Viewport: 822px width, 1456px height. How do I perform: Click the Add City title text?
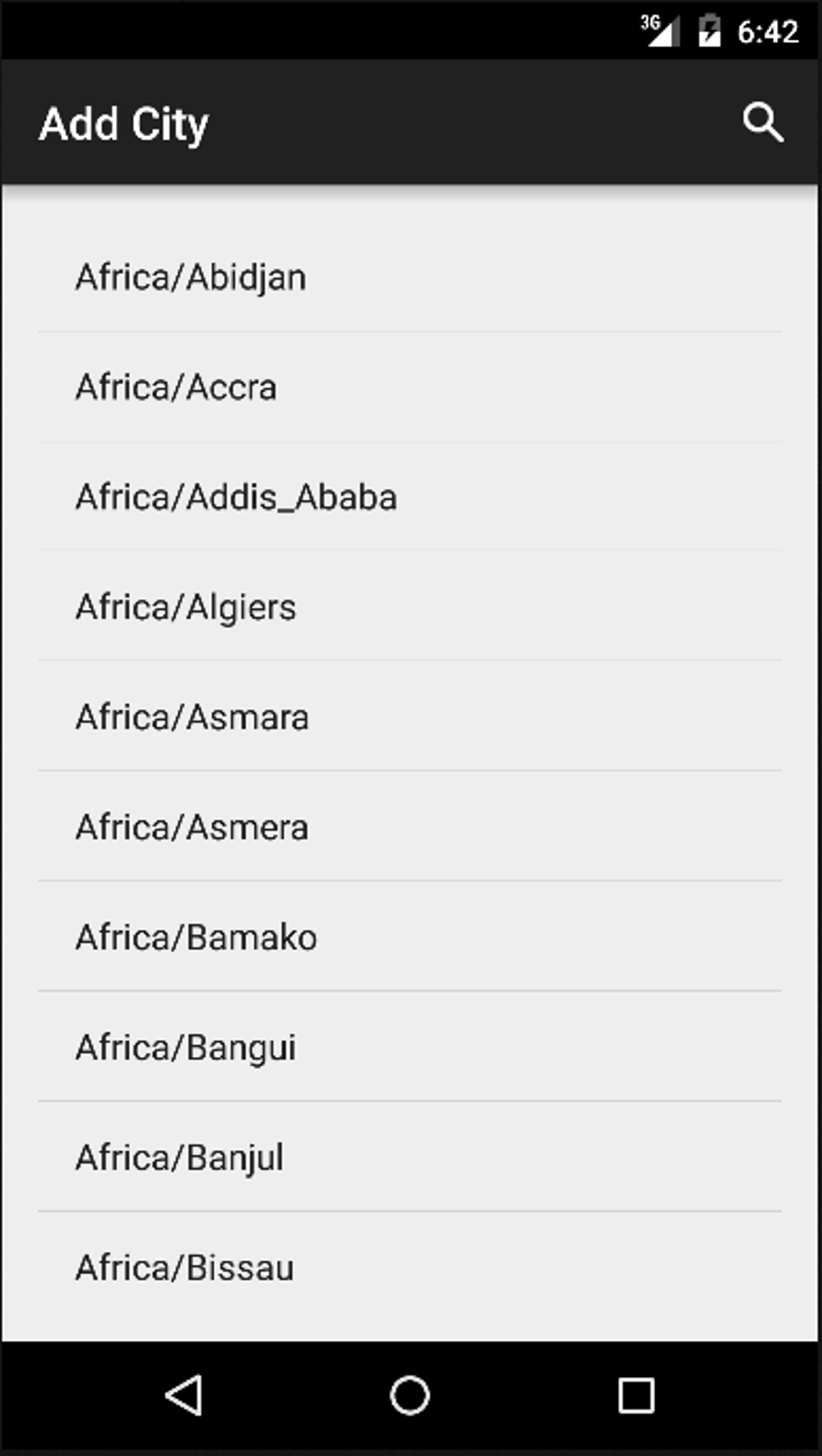click(x=124, y=124)
